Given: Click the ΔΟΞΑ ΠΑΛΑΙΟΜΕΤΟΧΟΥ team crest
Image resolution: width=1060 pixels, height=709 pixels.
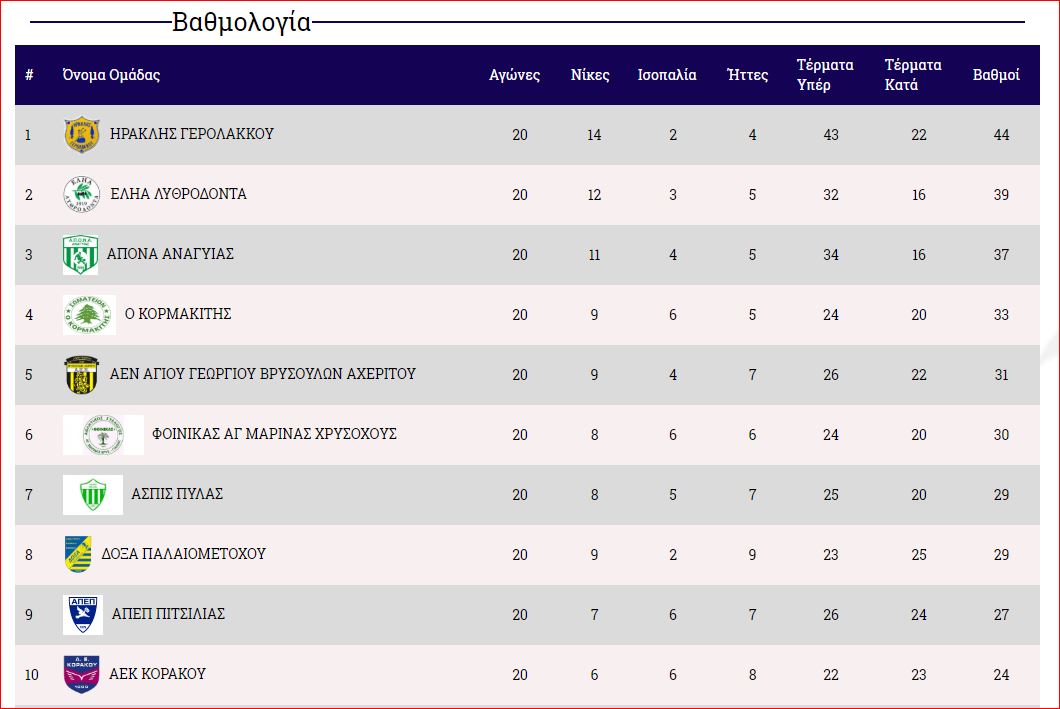Looking at the screenshot, I should tap(78, 555).
